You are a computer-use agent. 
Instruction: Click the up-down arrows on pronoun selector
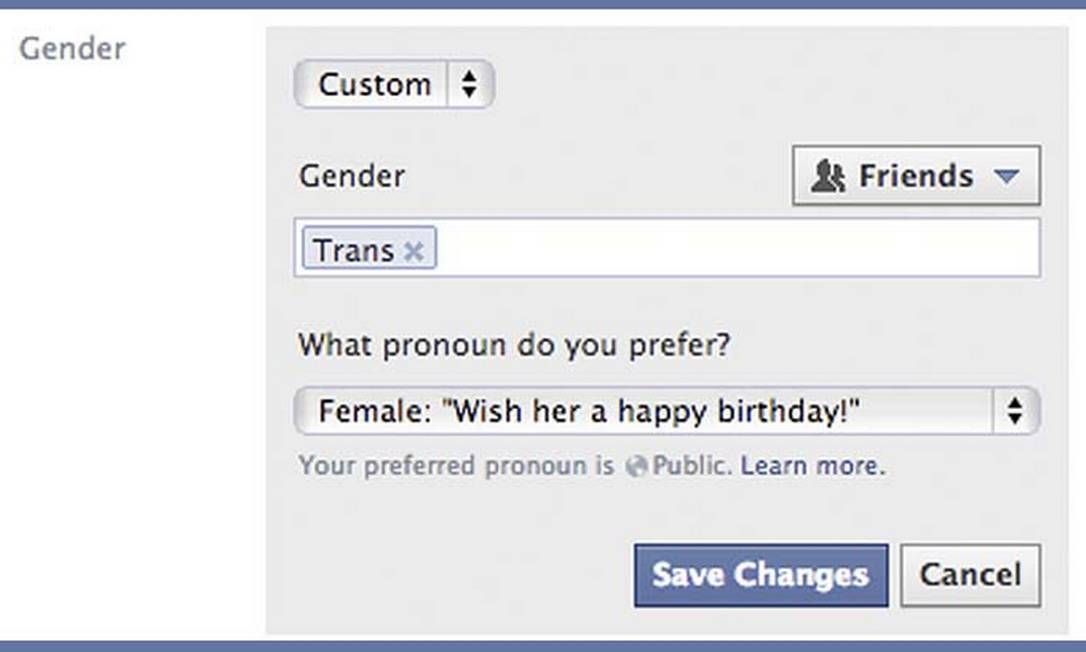(x=1014, y=411)
